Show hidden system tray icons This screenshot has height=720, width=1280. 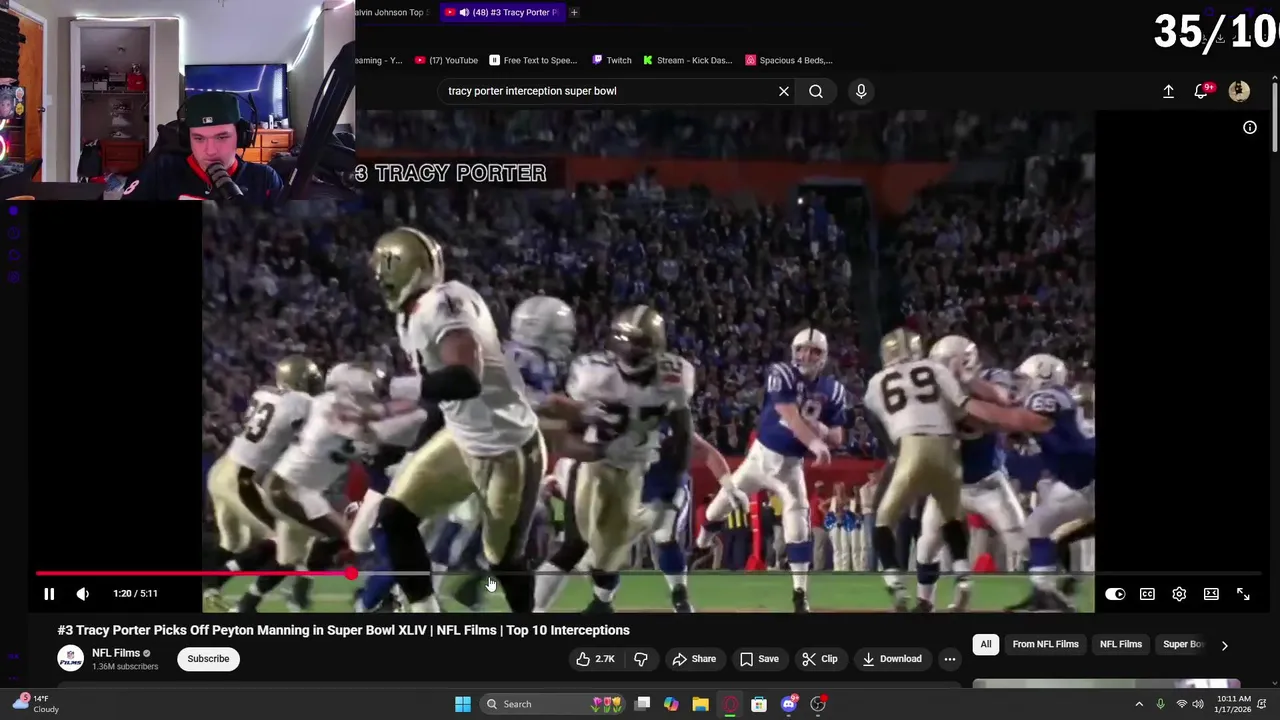(x=1139, y=704)
